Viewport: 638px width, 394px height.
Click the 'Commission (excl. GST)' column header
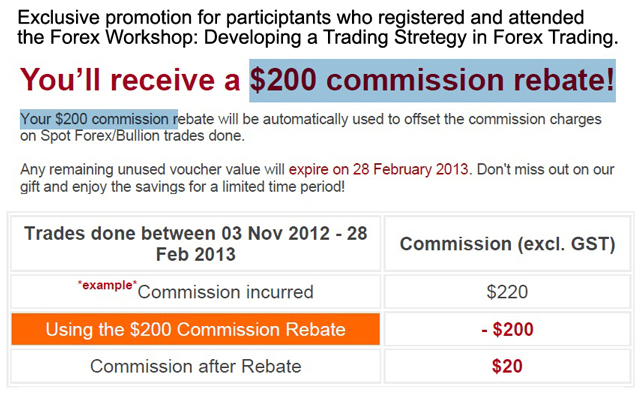(507, 244)
